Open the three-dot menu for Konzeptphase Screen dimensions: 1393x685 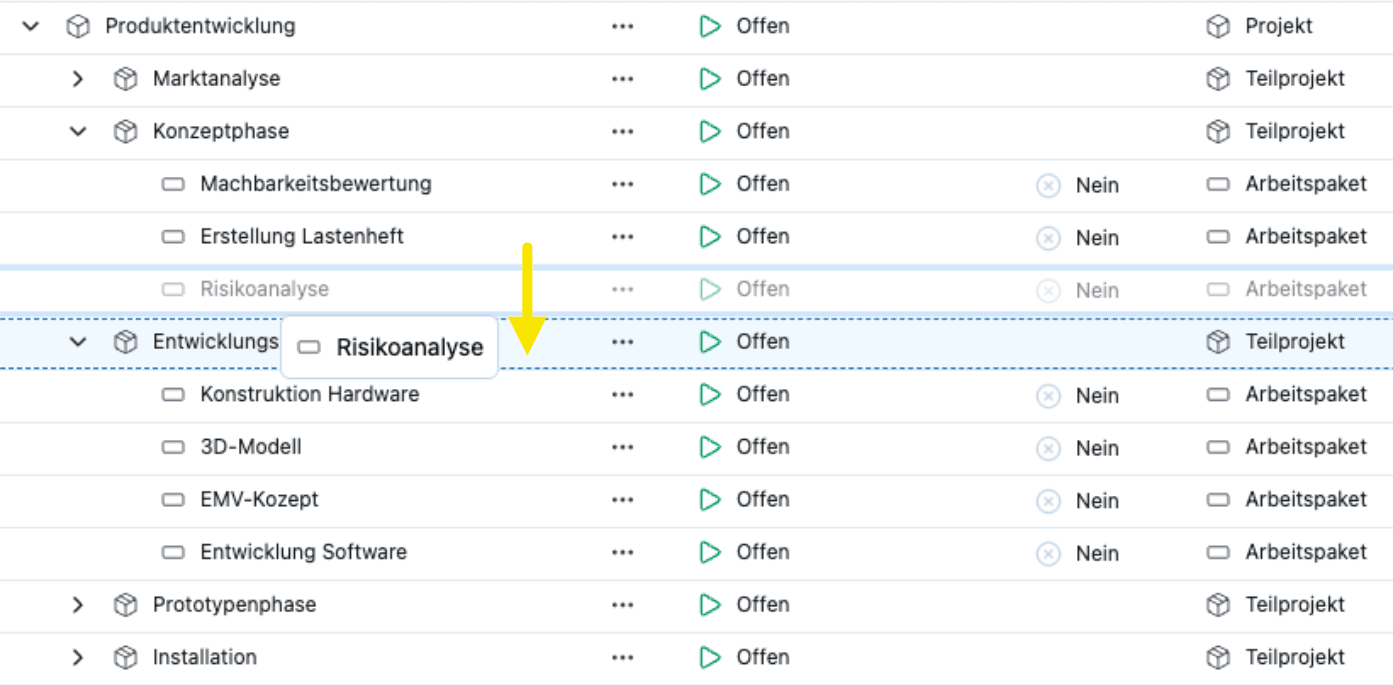(622, 132)
